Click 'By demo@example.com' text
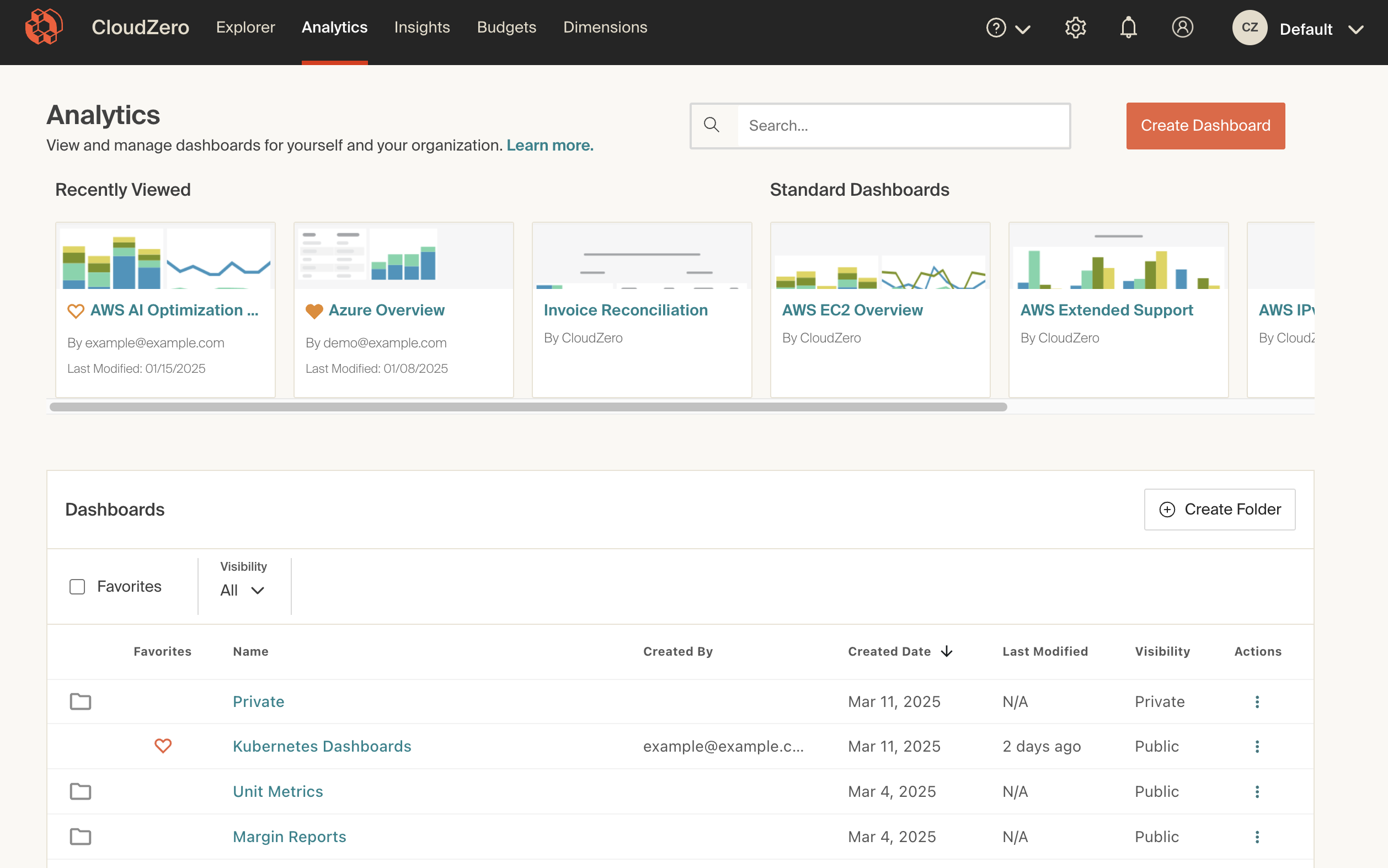1388x868 pixels. (x=376, y=342)
